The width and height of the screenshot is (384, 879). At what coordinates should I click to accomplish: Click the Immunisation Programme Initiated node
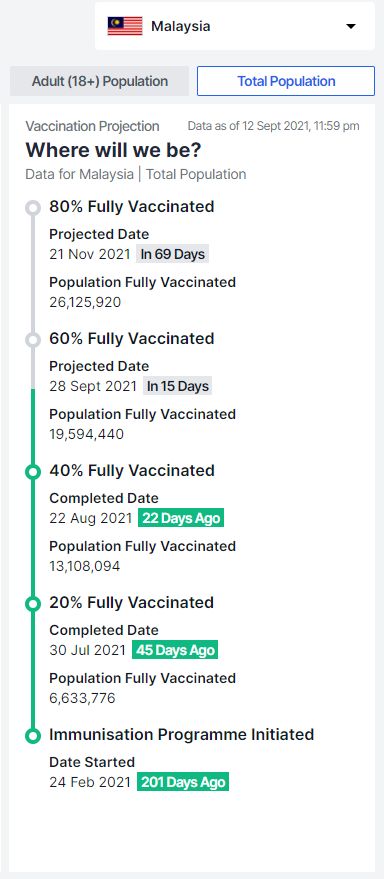pos(33,735)
